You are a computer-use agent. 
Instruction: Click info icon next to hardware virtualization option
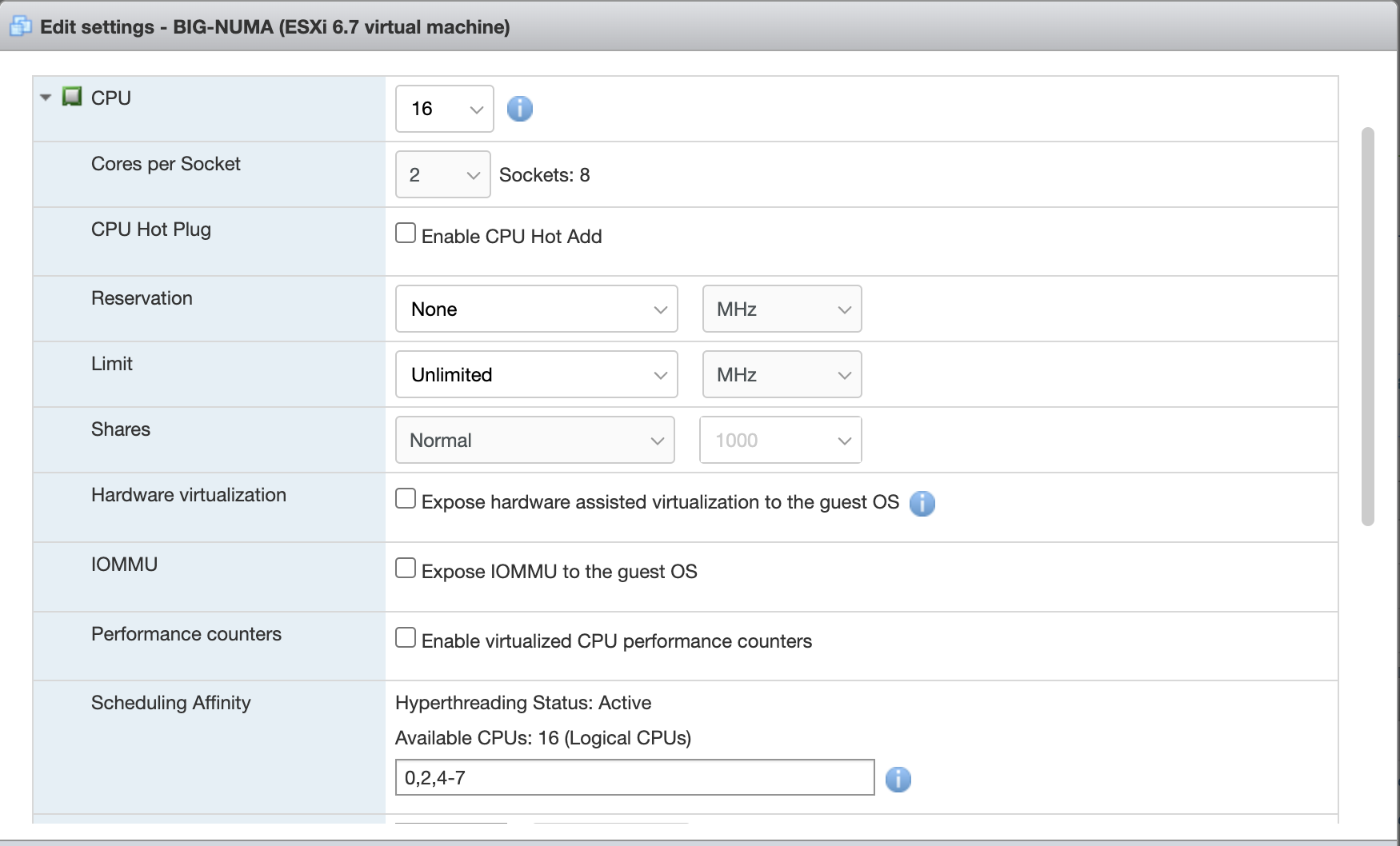pos(922,503)
